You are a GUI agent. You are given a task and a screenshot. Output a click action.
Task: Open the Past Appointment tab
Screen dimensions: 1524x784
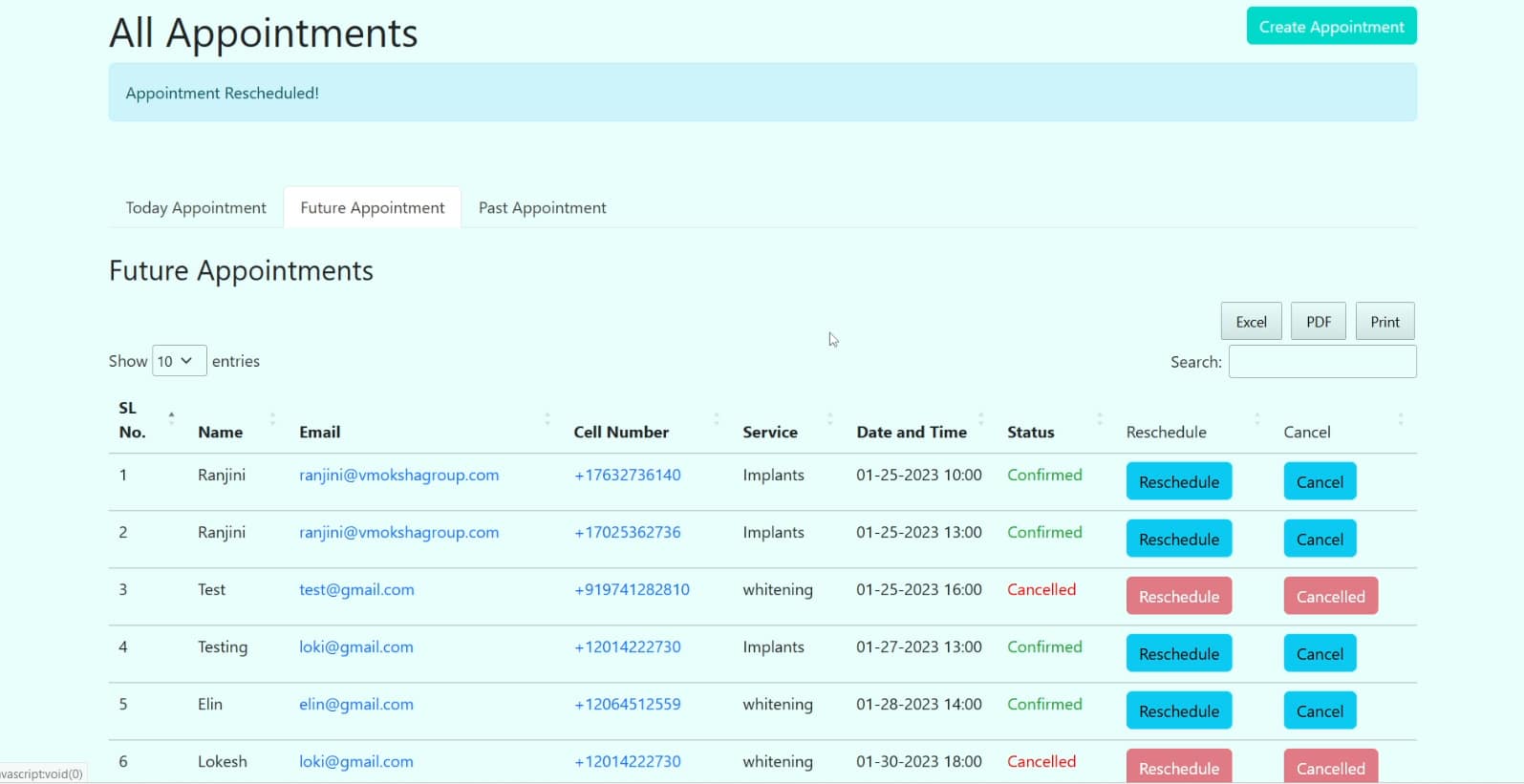click(x=542, y=208)
